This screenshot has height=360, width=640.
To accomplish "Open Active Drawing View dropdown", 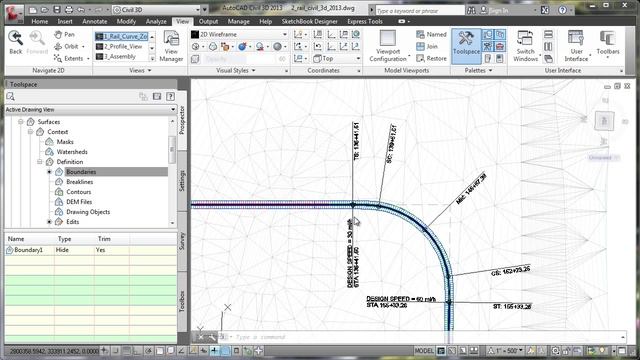I will point(91,109).
